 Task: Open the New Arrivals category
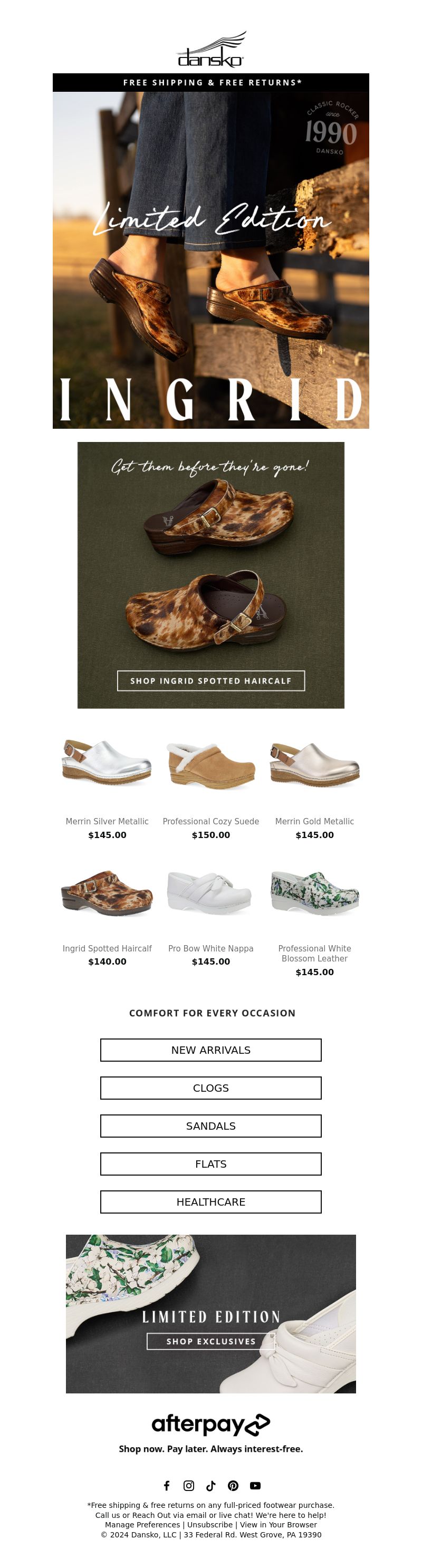click(x=210, y=1050)
